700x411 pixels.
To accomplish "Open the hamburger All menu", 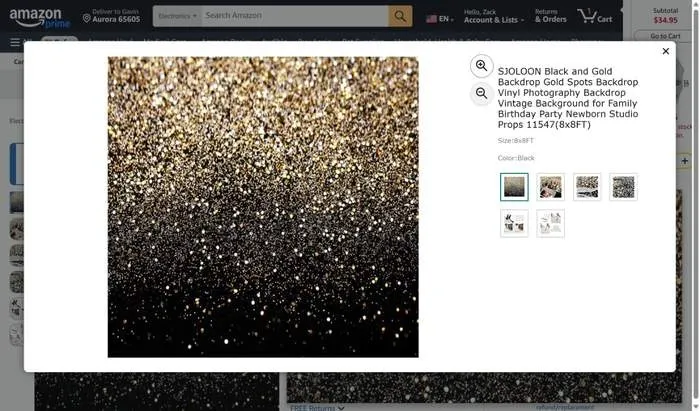I will [x=15, y=42].
